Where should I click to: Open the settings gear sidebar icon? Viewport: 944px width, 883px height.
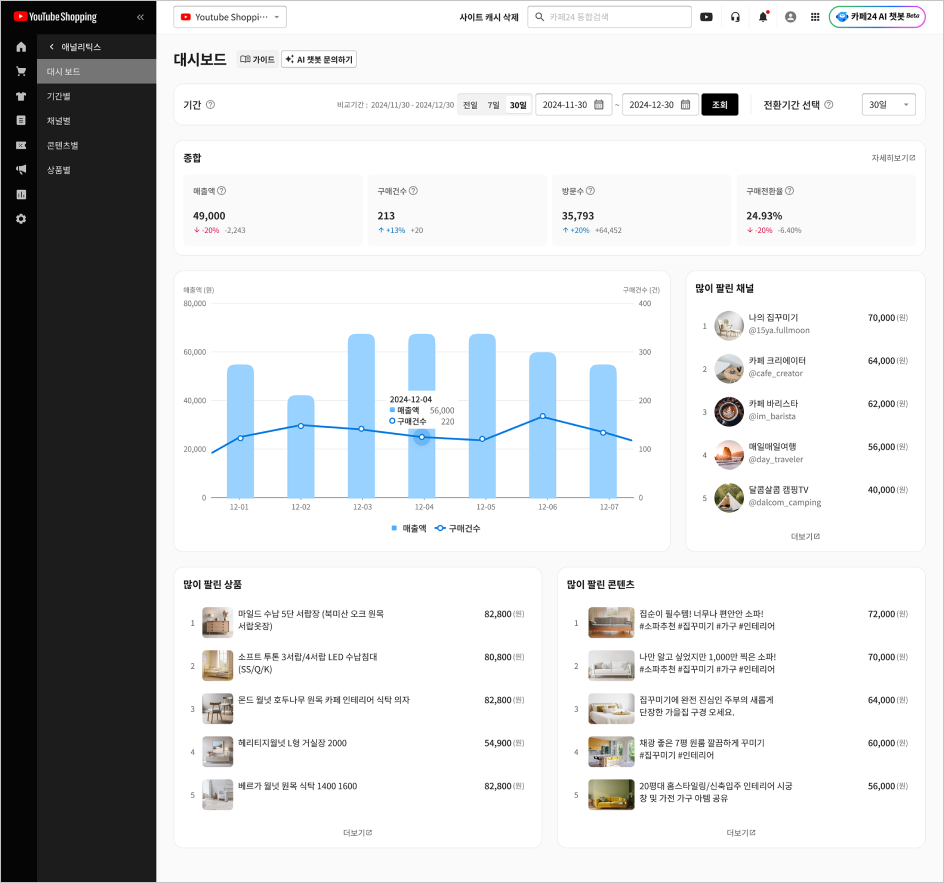point(21,219)
